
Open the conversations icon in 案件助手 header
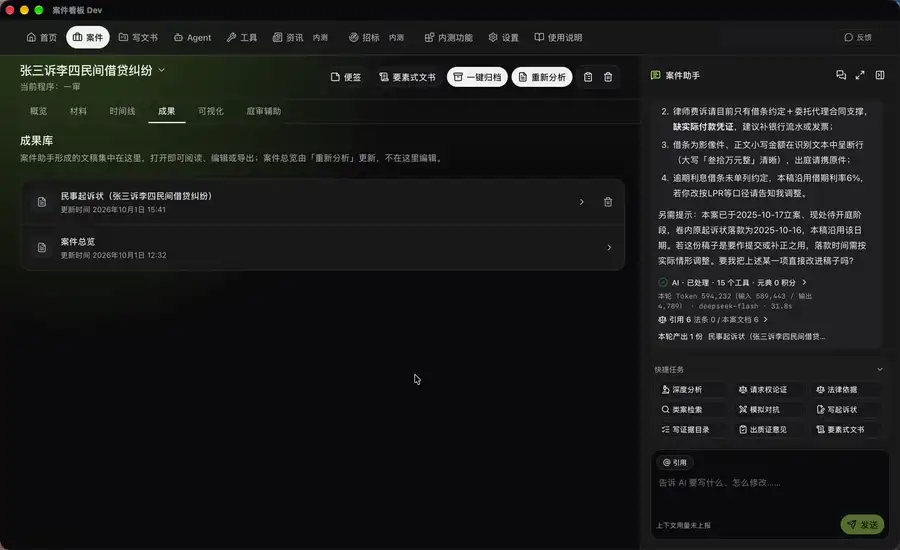(841, 75)
